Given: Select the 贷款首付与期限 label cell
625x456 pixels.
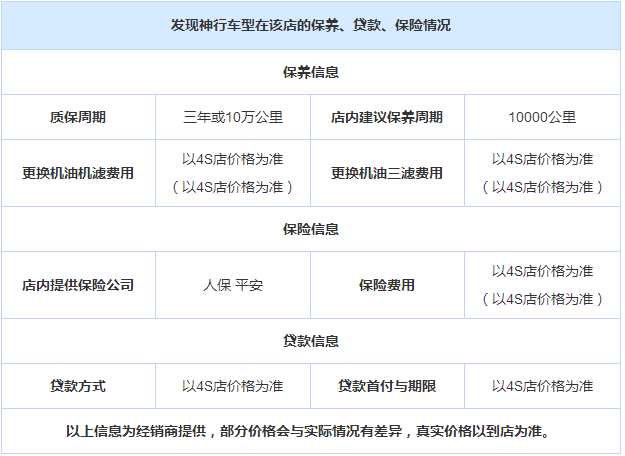Looking at the screenshot, I should [x=387, y=386].
